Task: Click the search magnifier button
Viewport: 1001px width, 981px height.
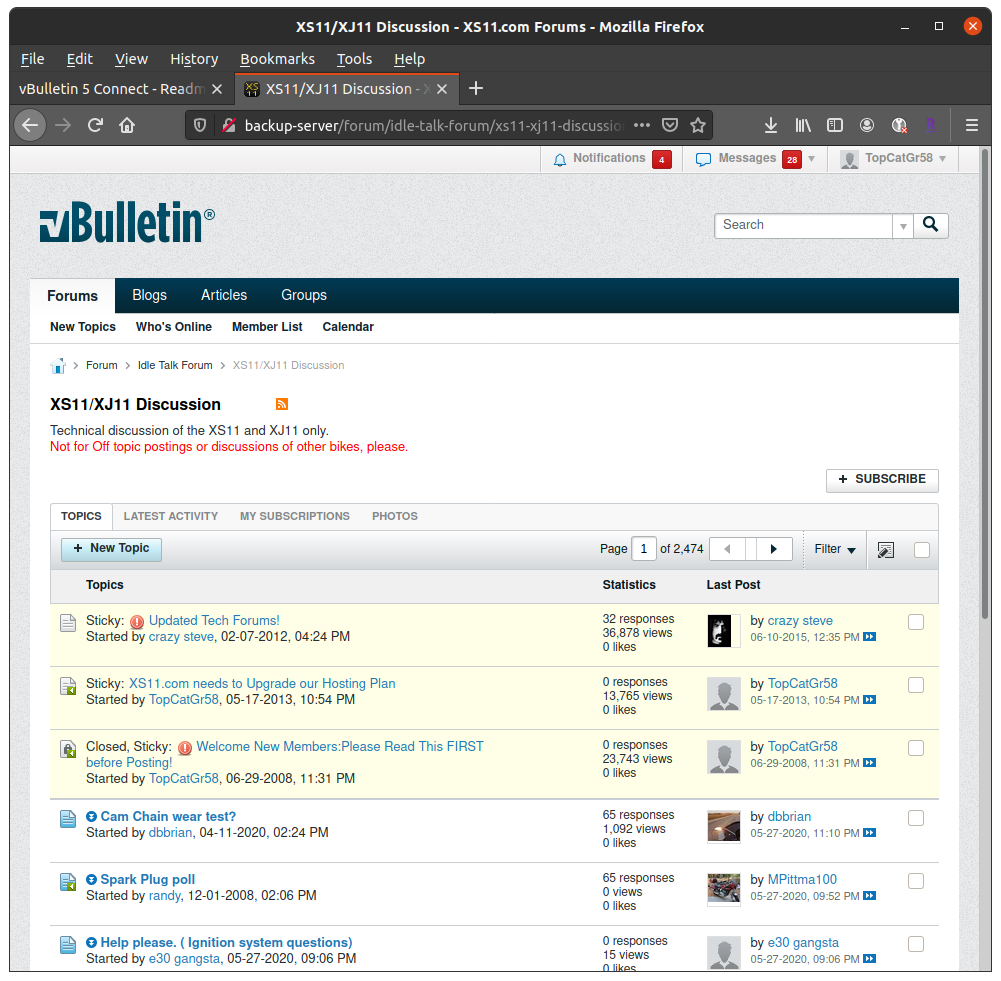Action: click(x=931, y=225)
